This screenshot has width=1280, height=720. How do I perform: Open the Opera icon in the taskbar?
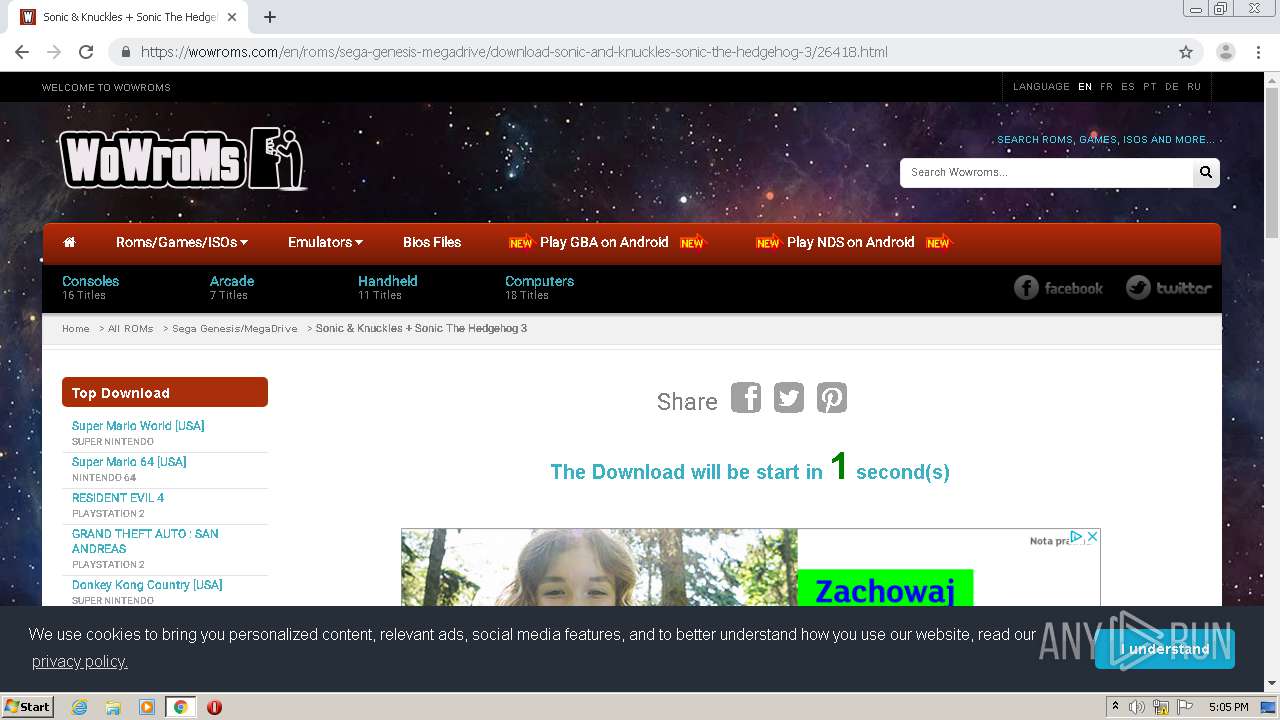point(214,707)
